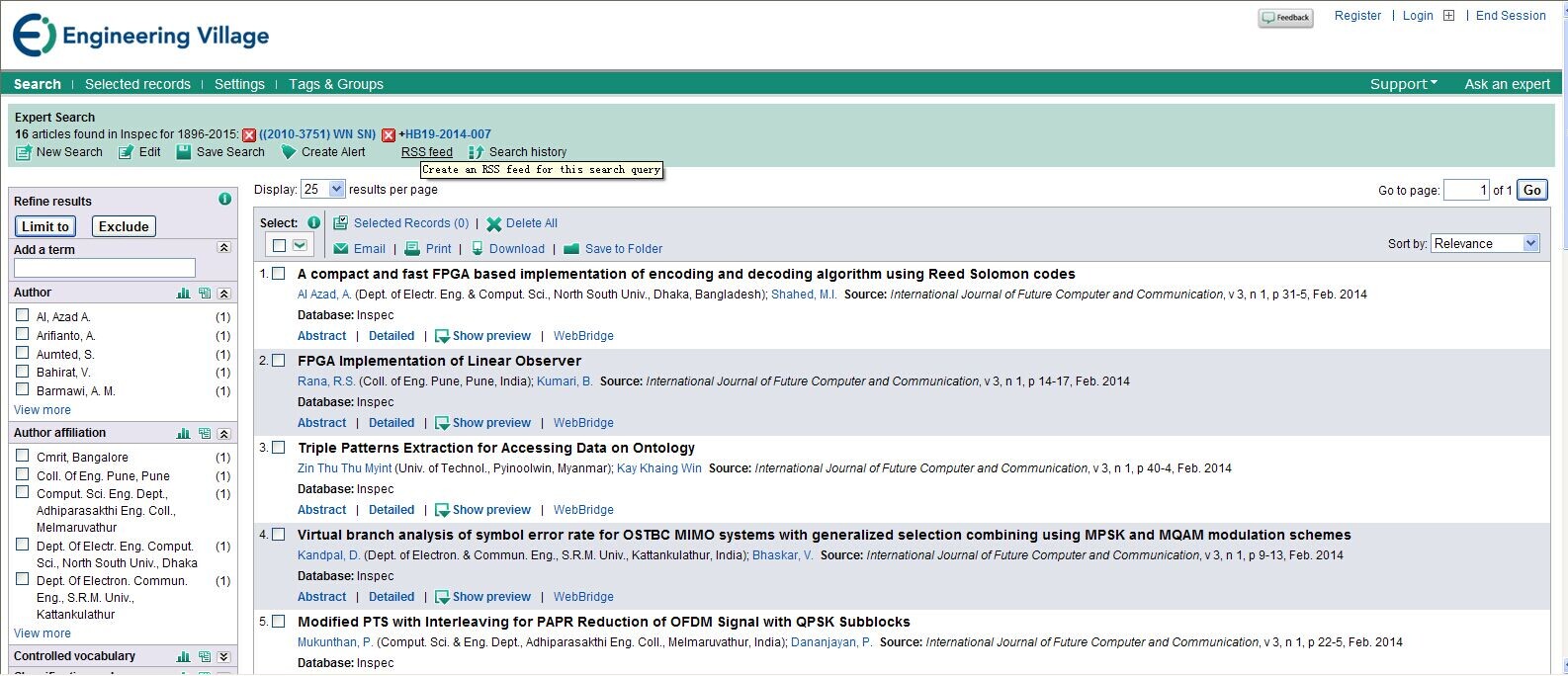Viewport: 1568px width, 676px height.
Task: Export Author facet data icon
Action: coord(205,293)
